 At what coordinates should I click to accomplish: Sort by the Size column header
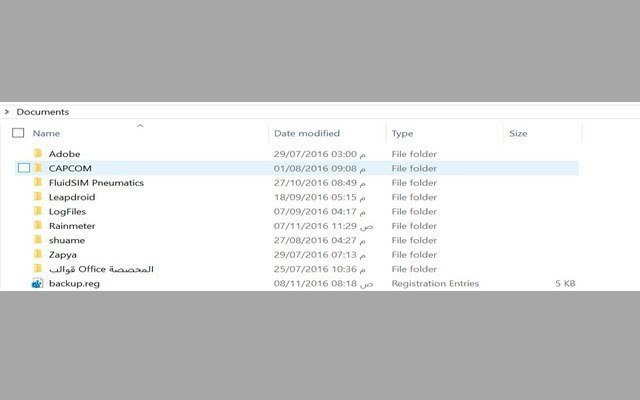pyautogui.click(x=518, y=133)
